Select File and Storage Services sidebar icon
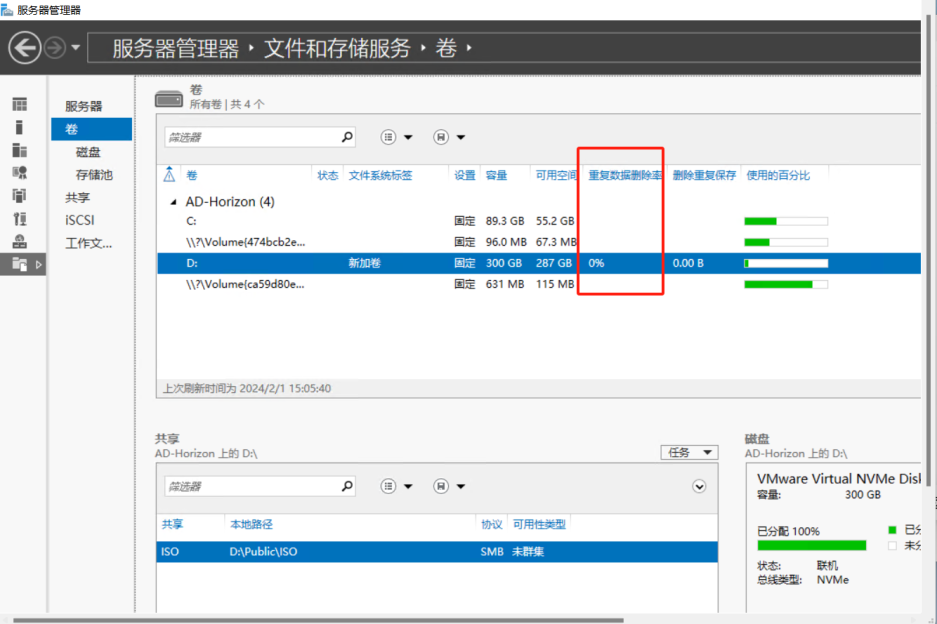937x624 pixels. tap(20, 264)
